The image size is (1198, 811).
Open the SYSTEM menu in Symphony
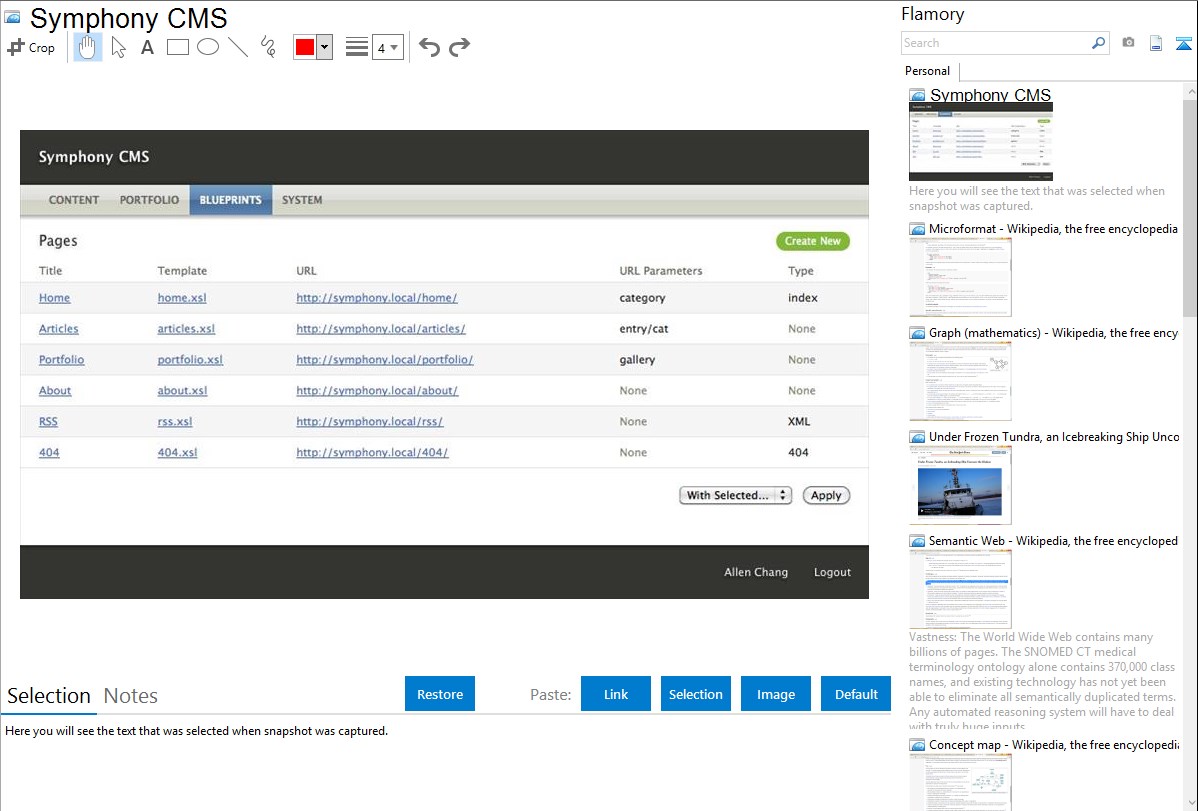302,200
